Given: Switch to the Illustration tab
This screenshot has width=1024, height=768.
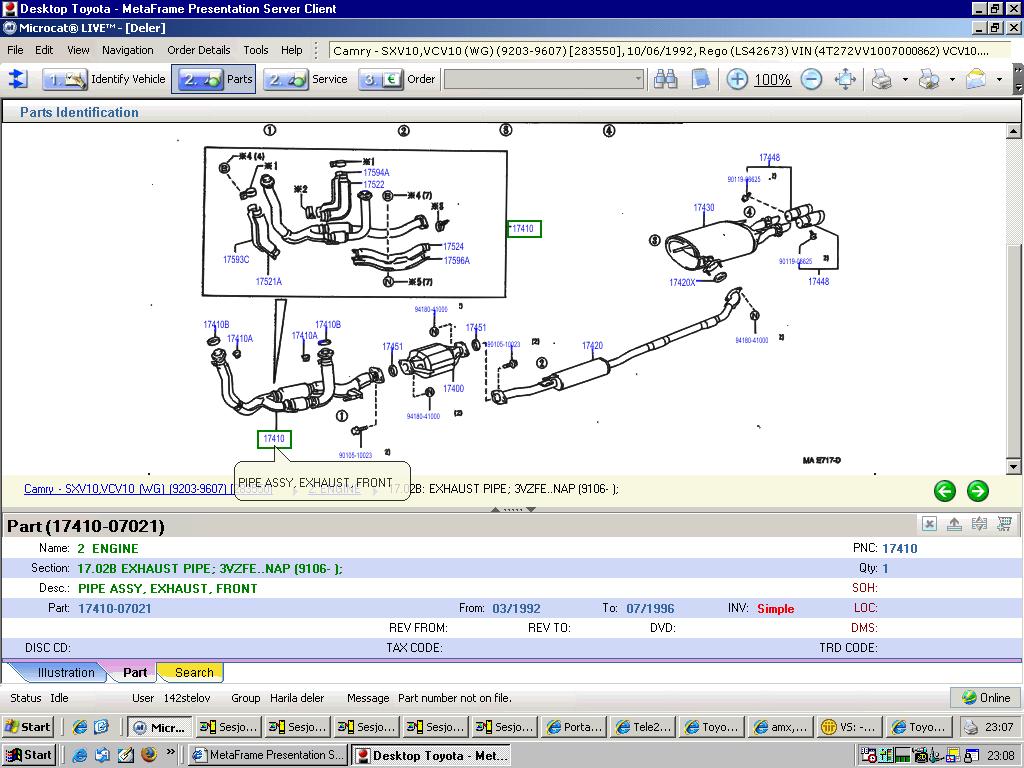Looking at the screenshot, I should click(x=66, y=673).
